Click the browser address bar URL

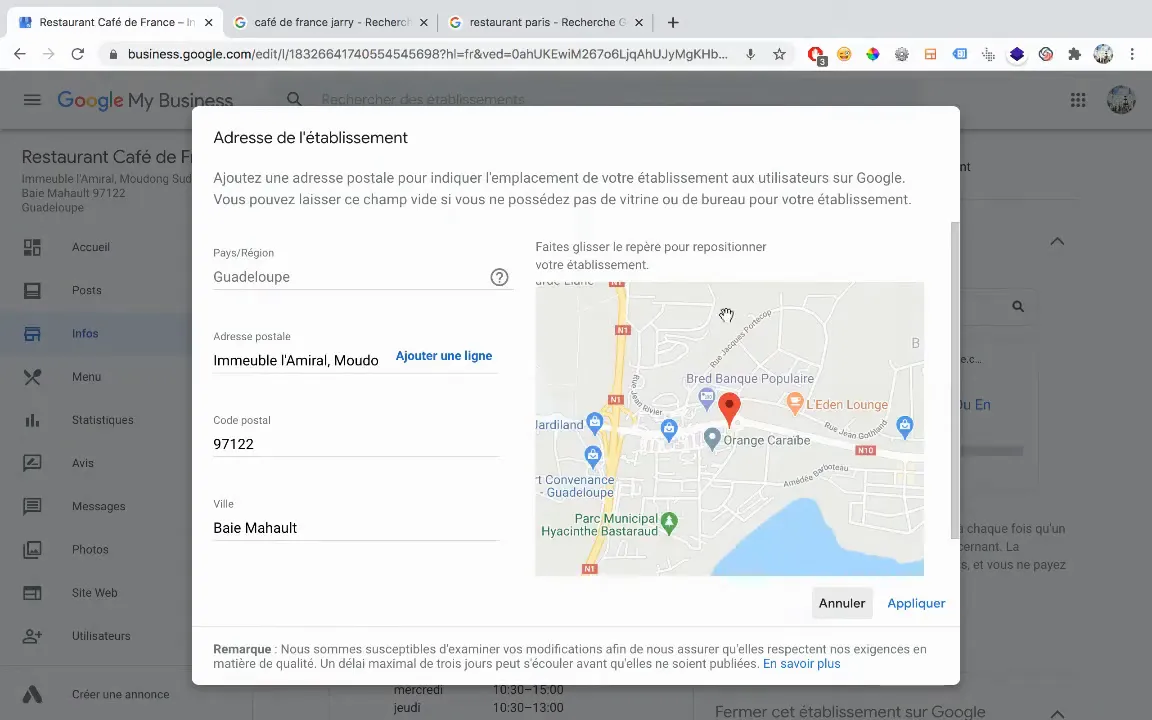coord(428,54)
